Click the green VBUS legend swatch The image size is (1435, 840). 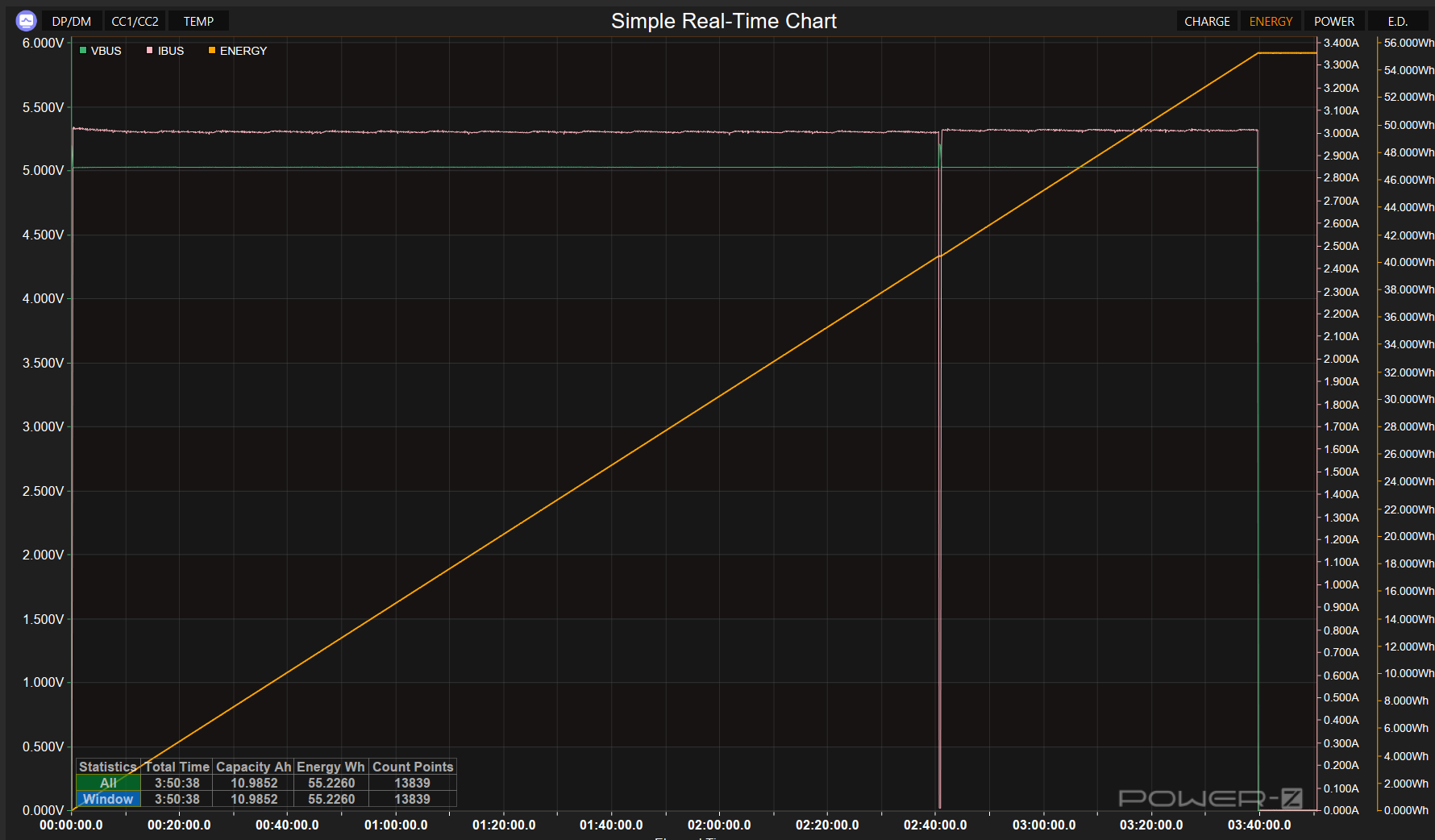pos(83,51)
